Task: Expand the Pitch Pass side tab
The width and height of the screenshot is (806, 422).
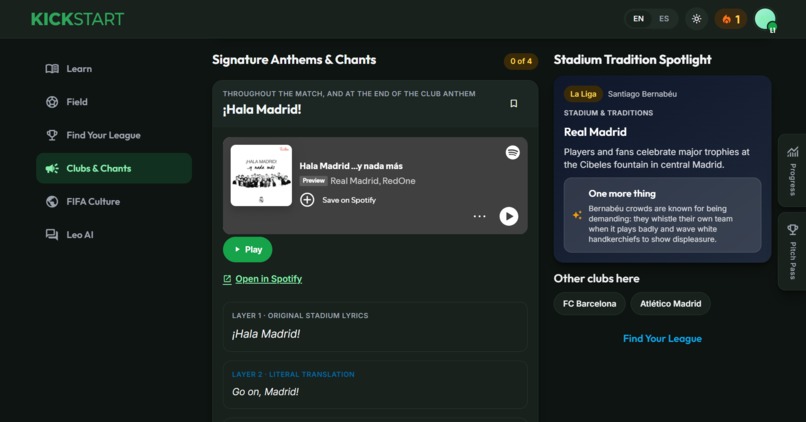Action: click(x=792, y=251)
